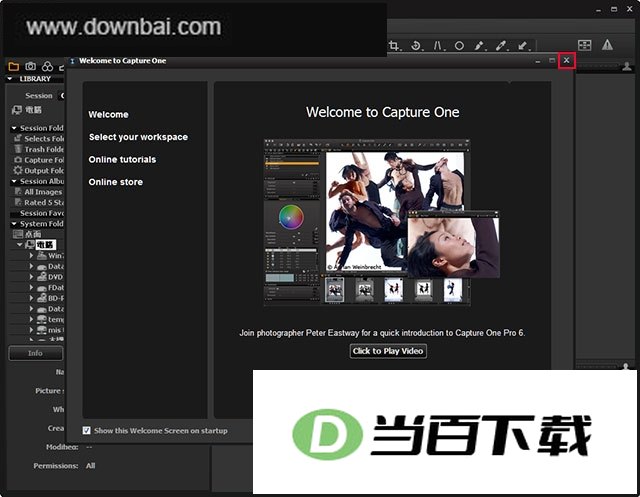
Task: Open the Color tool tab three-circles icon
Action: 47,66
